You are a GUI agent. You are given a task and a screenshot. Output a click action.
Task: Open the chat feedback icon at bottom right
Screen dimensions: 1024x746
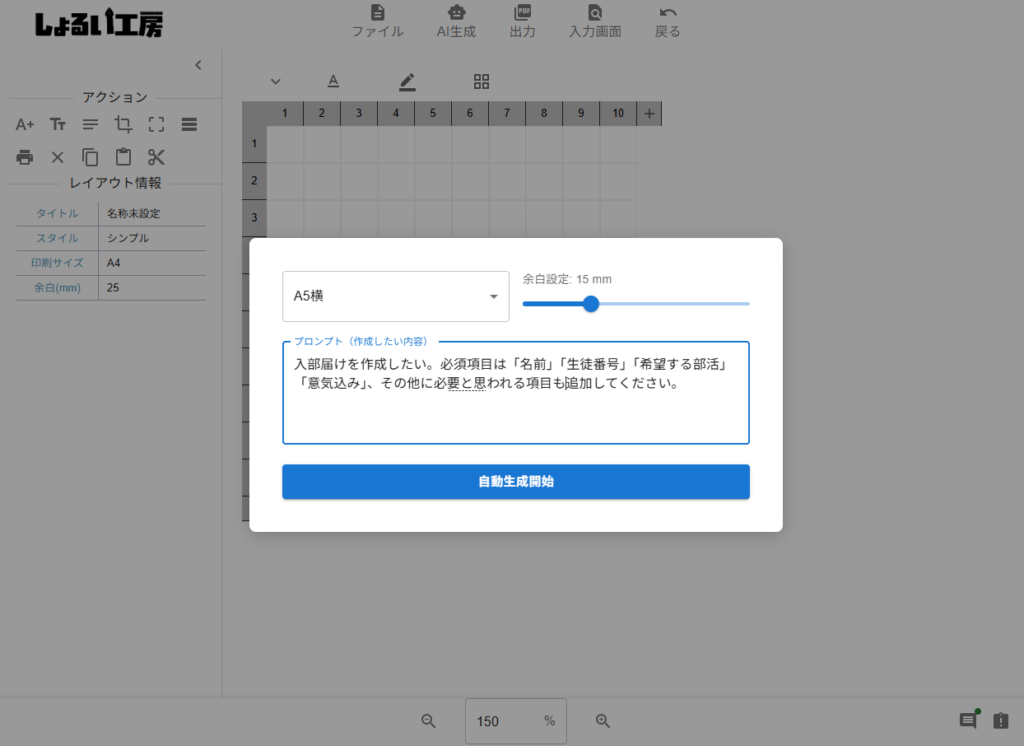point(968,721)
